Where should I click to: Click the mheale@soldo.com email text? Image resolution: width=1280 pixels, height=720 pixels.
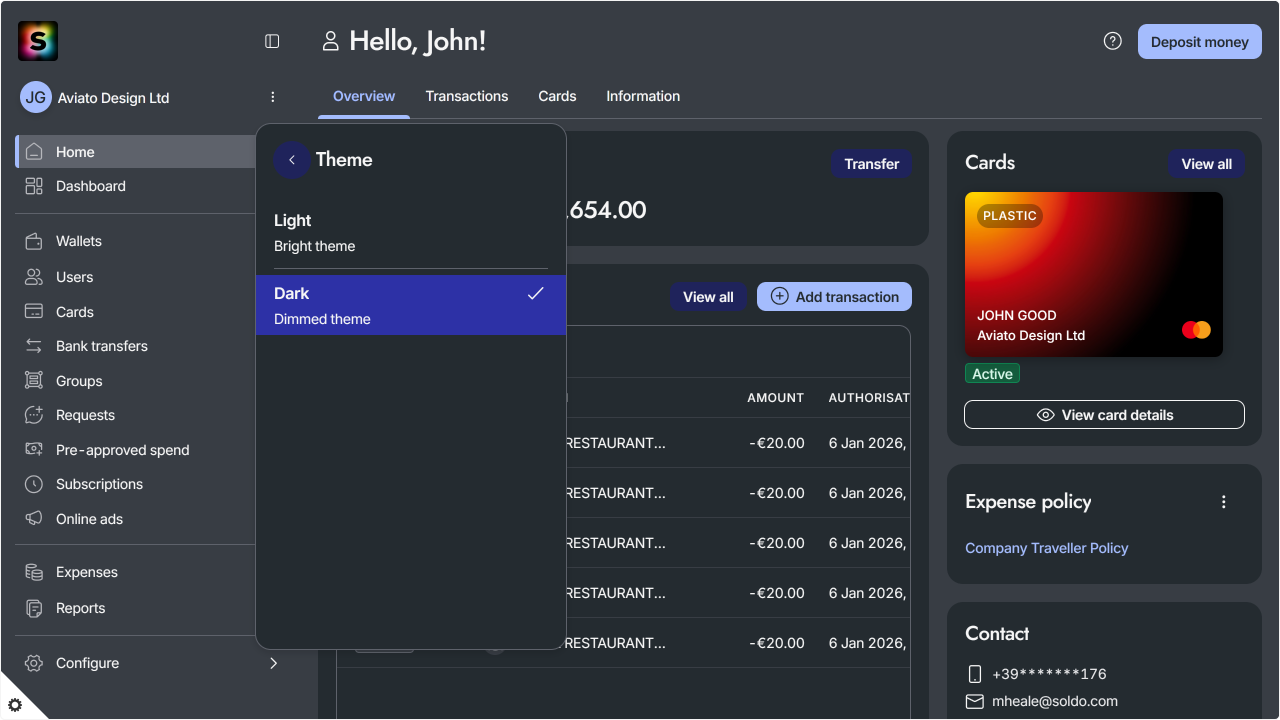pyautogui.click(x=1055, y=701)
